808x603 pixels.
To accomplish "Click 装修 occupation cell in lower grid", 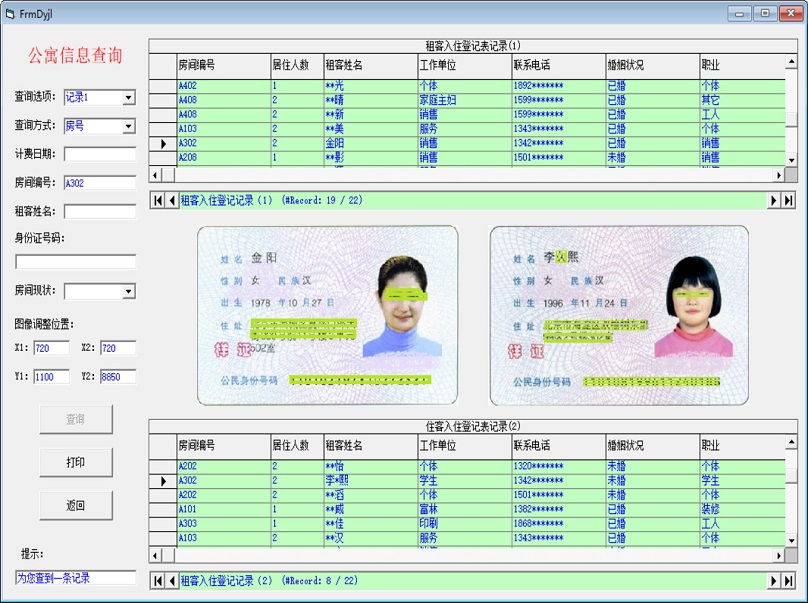I will [743, 509].
